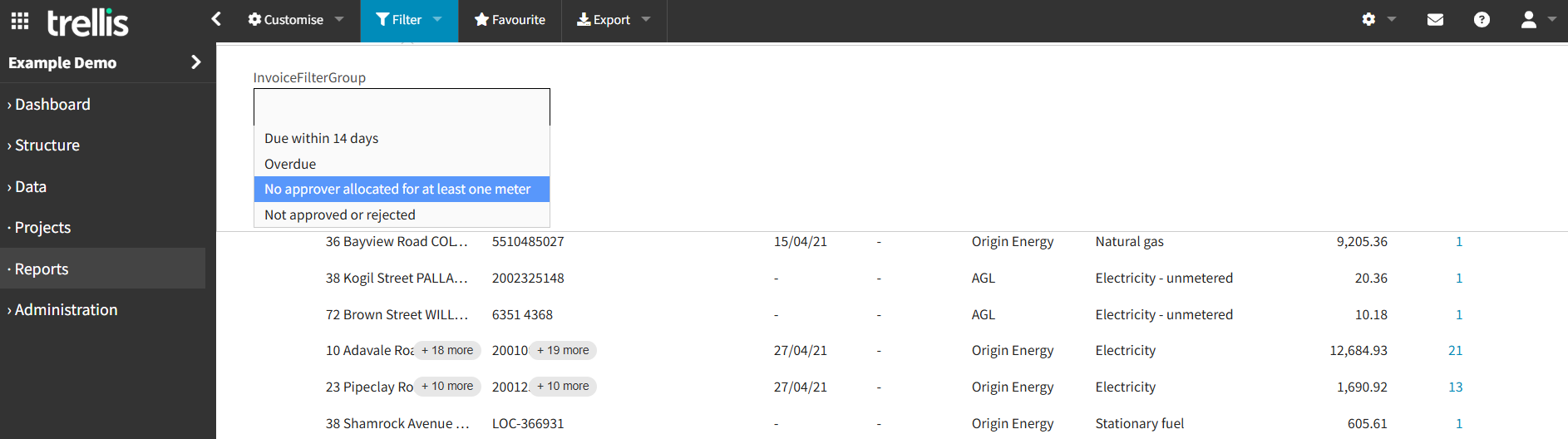This screenshot has height=439, width=1568.
Task: Select 'Due within 14 days' filter option
Action: pyautogui.click(x=322, y=138)
